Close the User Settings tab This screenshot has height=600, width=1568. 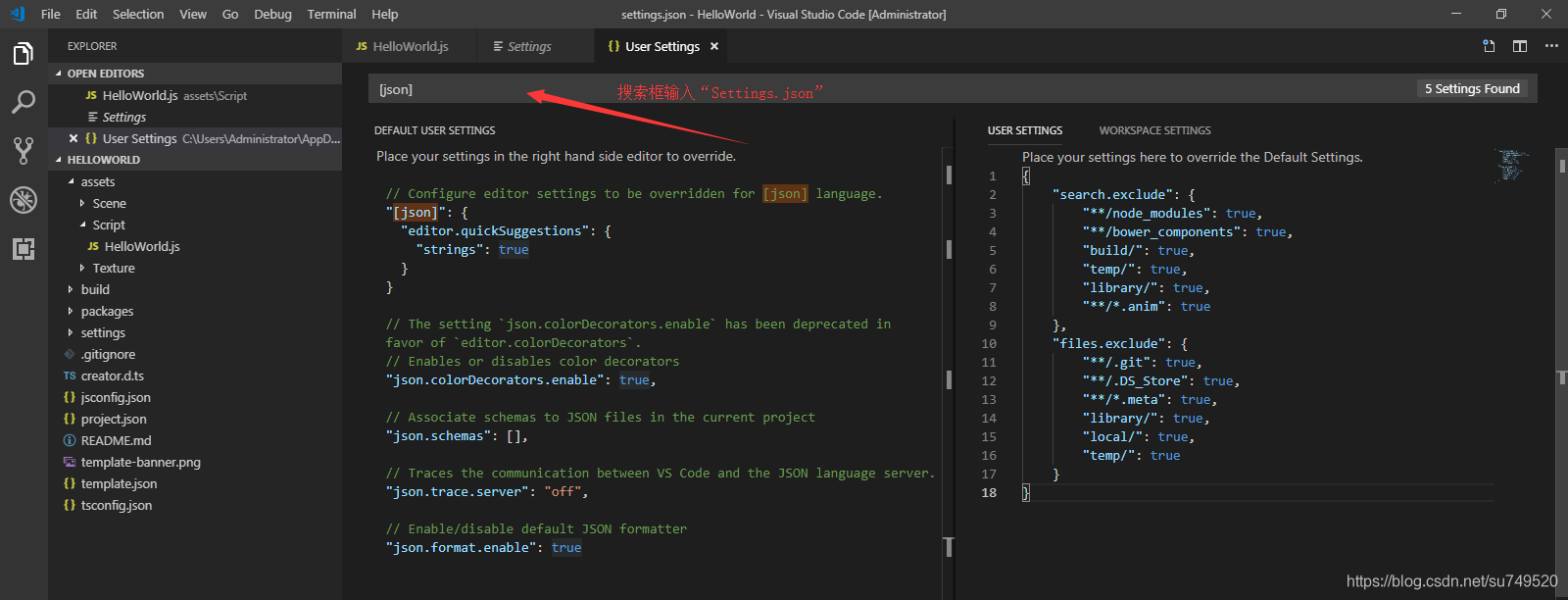pyautogui.click(x=714, y=46)
